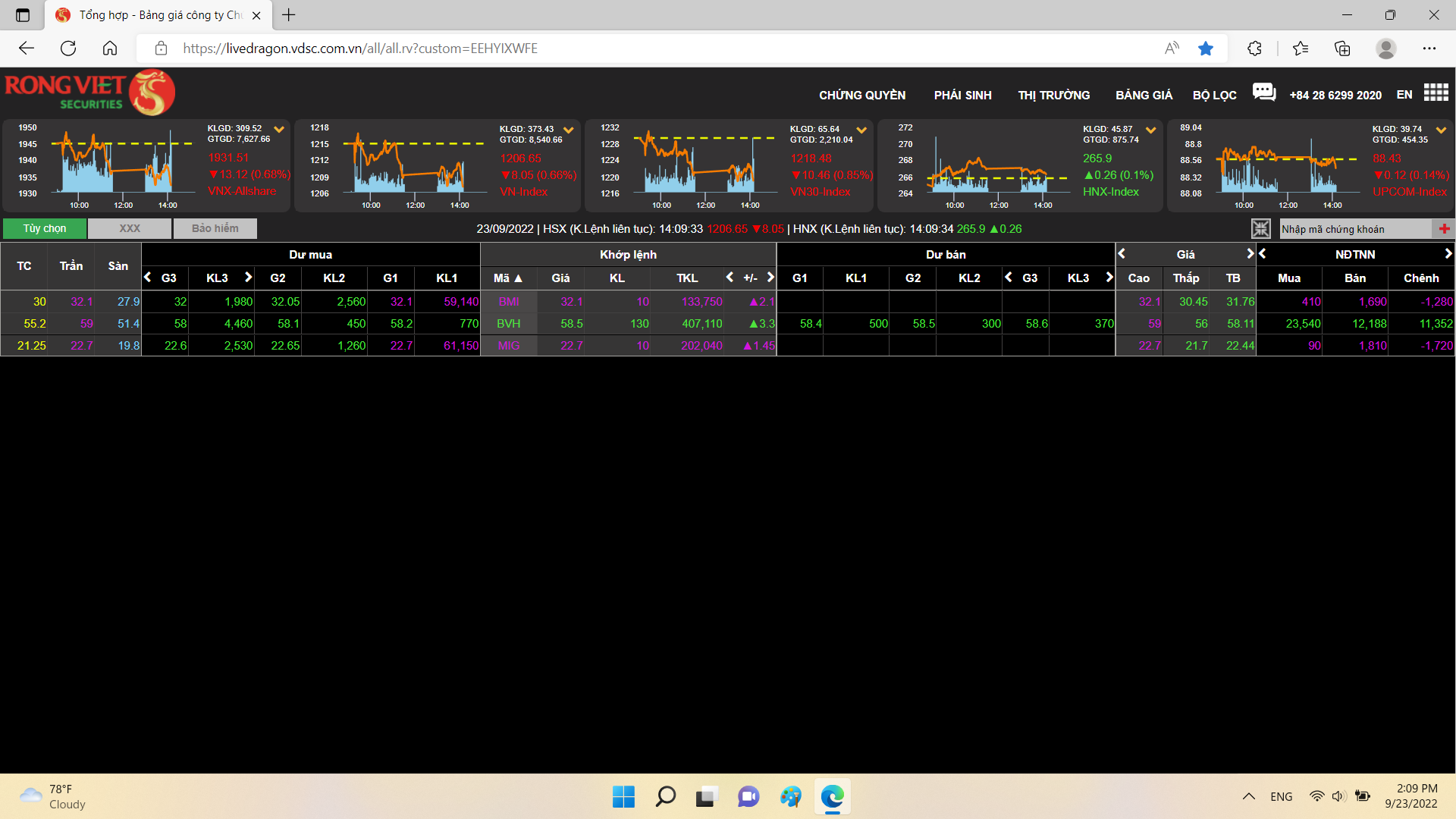Screen dimensions: 1456x819
Task: Open the CHỨNG QUYỀN menu
Action: 861,96
